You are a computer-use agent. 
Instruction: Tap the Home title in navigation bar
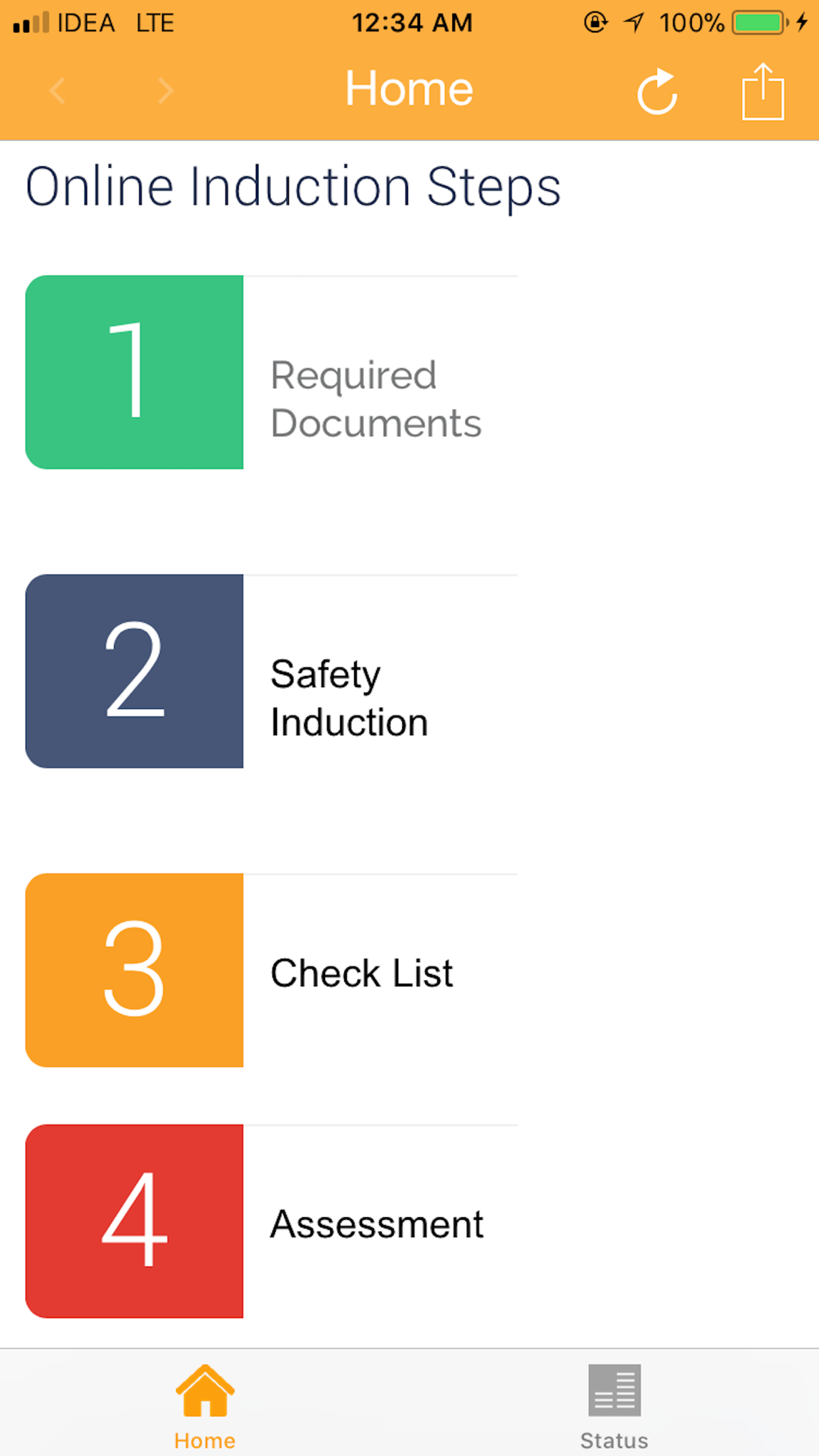click(x=409, y=88)
